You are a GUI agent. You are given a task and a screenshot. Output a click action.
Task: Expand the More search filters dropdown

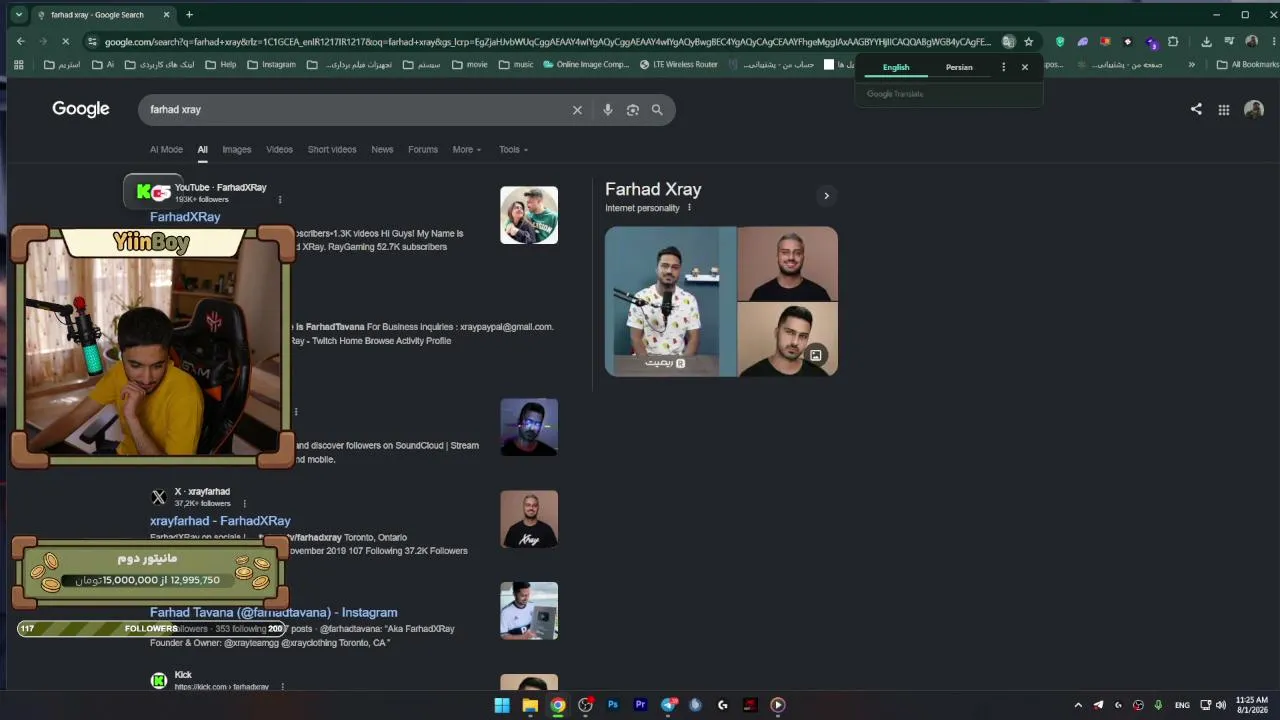tap(467, 150)
